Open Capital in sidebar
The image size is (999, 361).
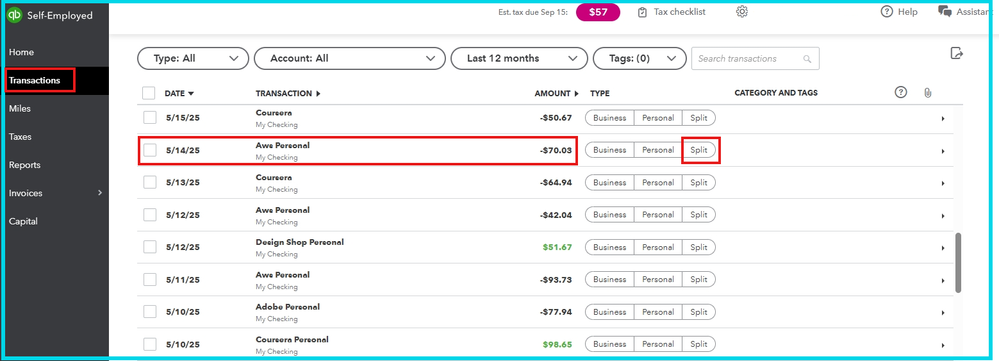(23, 222)
